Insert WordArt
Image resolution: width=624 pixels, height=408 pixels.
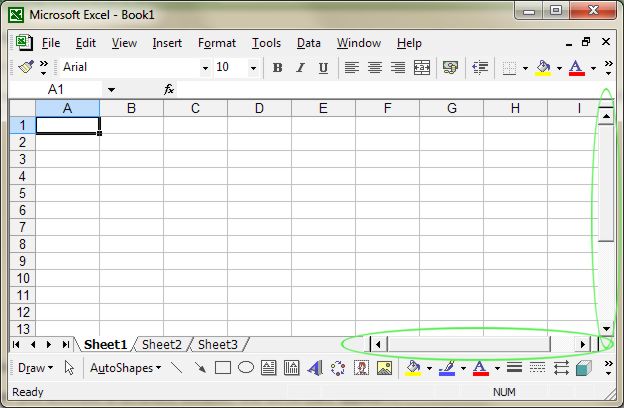[315, 368]
